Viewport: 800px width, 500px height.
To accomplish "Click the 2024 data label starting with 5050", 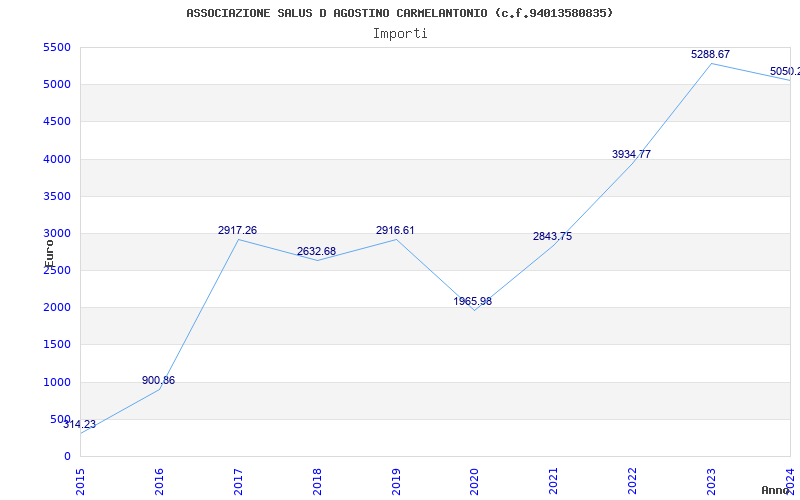I will click(785, 71).
